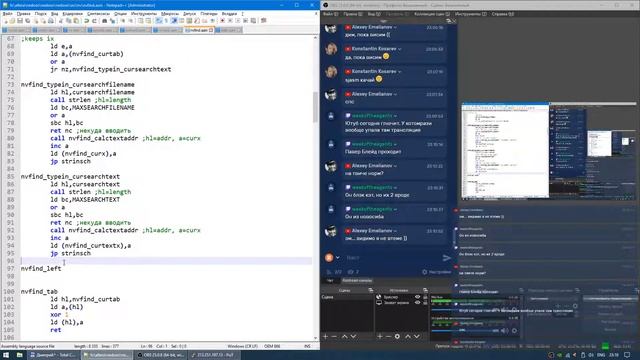640x360 pixels.
Task: Click the chat message input field
Action: pos(392,258)
